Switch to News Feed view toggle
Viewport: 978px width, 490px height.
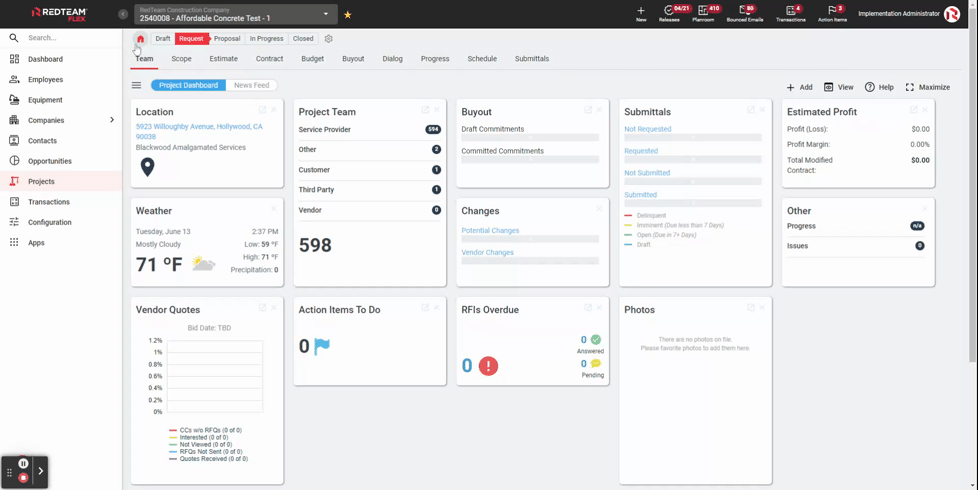coord(252,85)
